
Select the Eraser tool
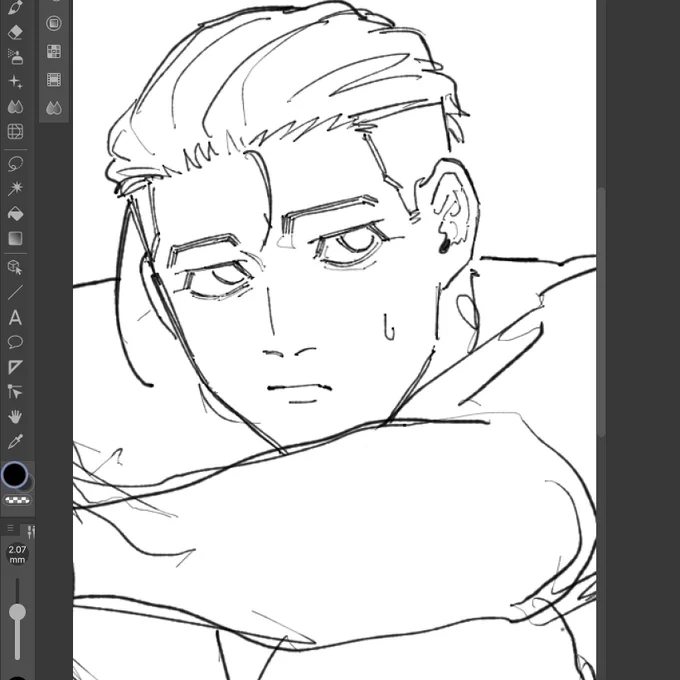(15, 32)
